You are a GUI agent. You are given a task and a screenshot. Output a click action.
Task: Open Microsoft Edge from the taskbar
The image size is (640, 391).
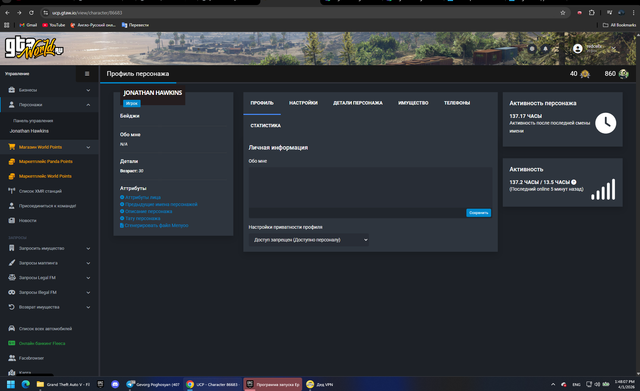pyautogui.click(x=25, y=384)
